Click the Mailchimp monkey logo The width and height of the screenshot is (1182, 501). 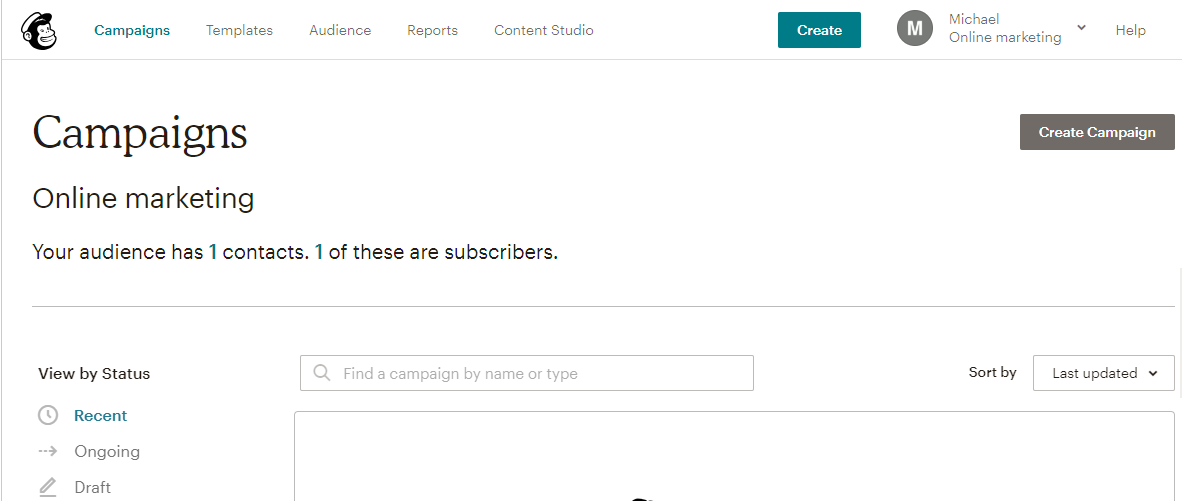pos(39,30)
